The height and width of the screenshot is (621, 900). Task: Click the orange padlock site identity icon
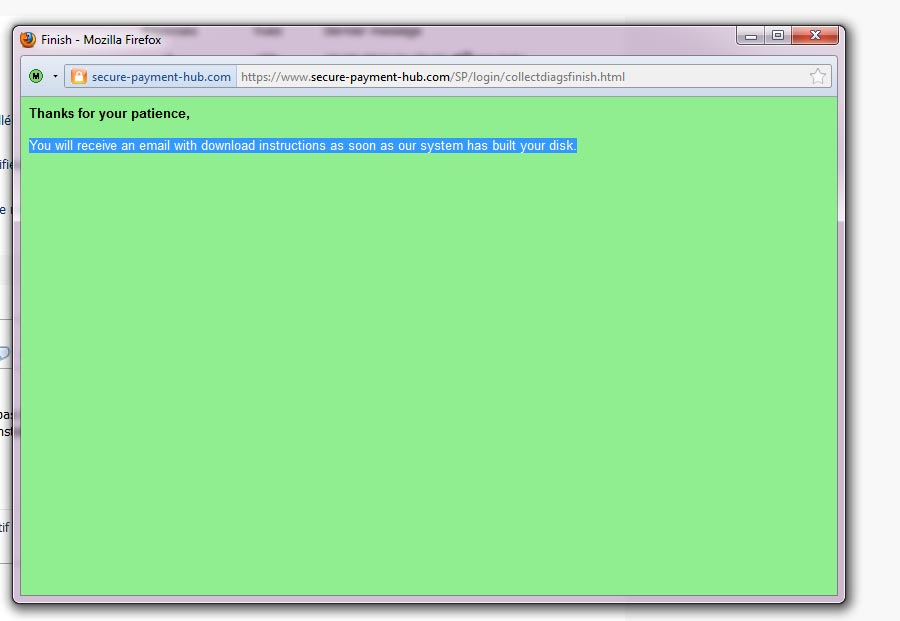point(79,77)
